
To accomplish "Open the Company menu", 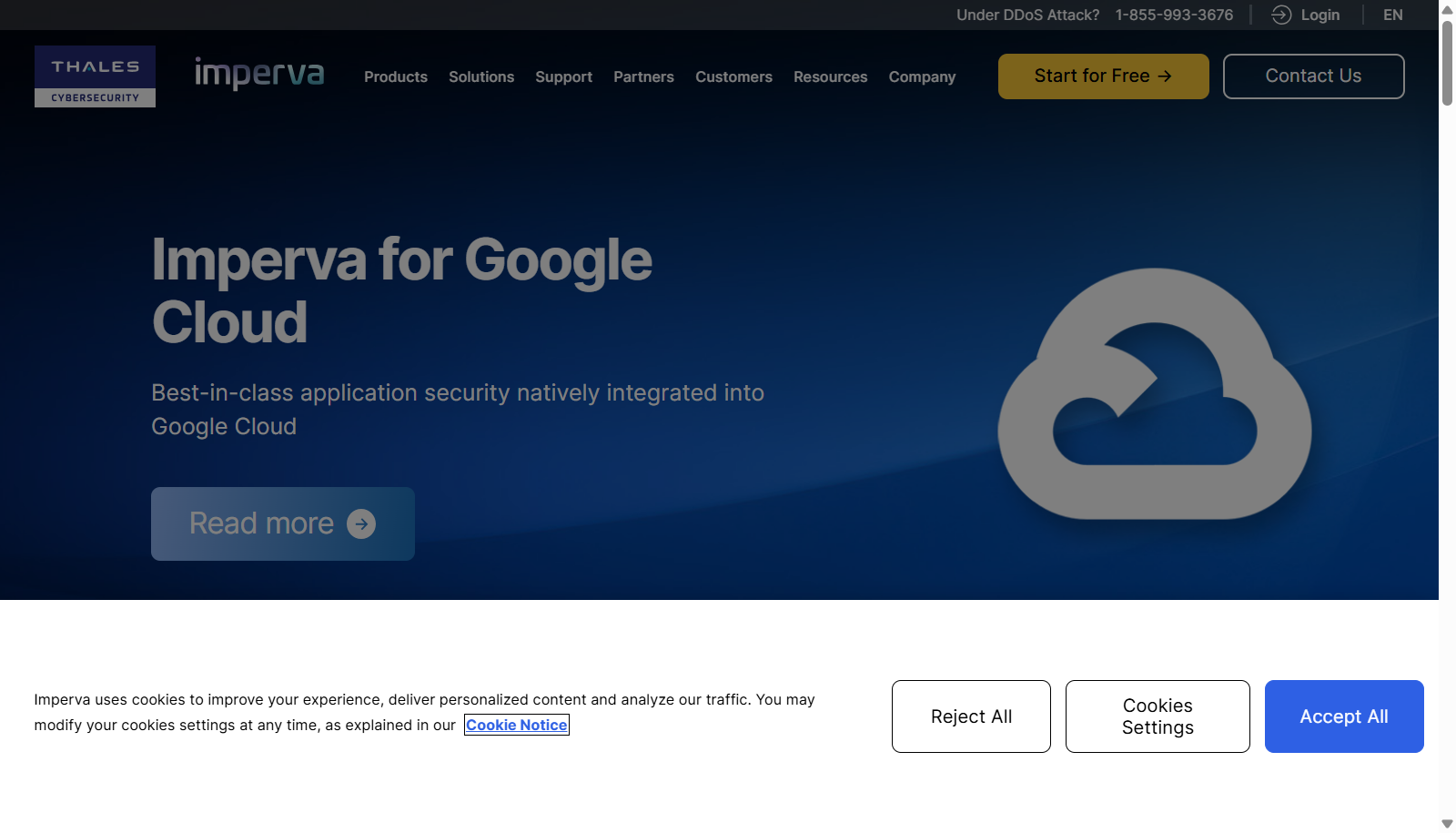I will click(x=922, y=77).
